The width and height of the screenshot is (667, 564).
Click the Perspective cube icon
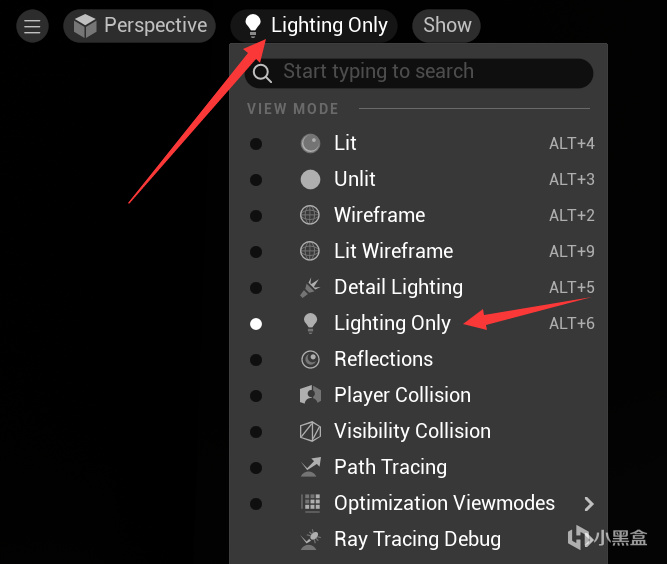point(85,26)
